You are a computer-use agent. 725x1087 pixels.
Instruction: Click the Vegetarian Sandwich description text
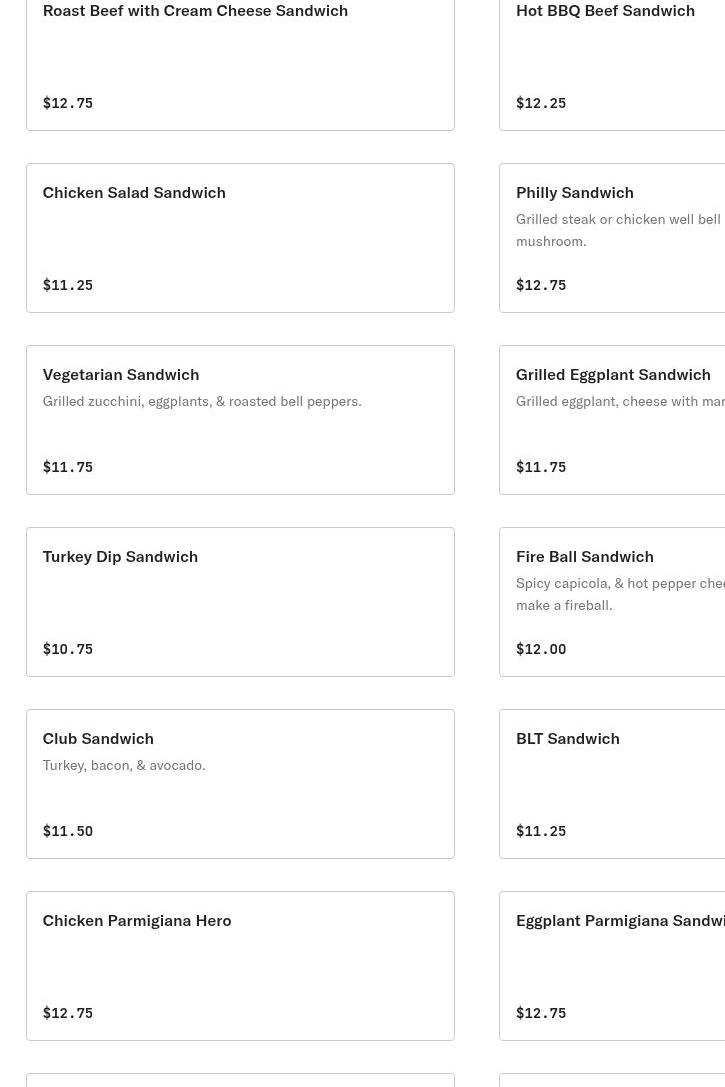(202, 401)
